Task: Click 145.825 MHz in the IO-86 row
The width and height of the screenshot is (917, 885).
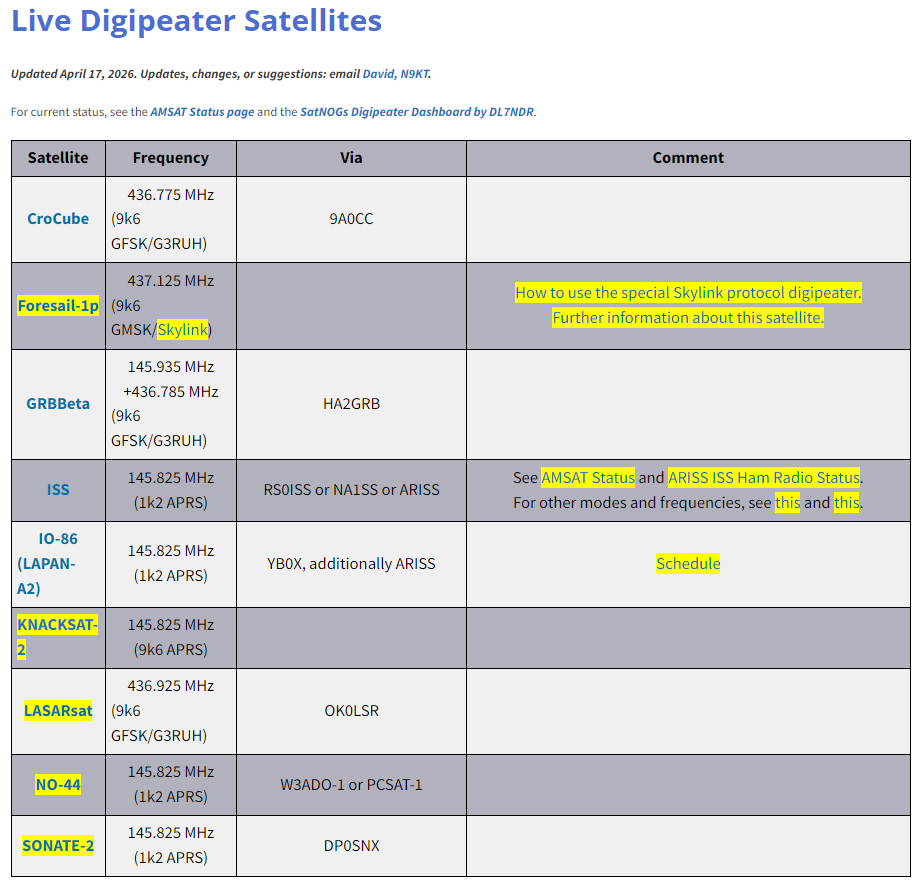Action: [171, 550]
